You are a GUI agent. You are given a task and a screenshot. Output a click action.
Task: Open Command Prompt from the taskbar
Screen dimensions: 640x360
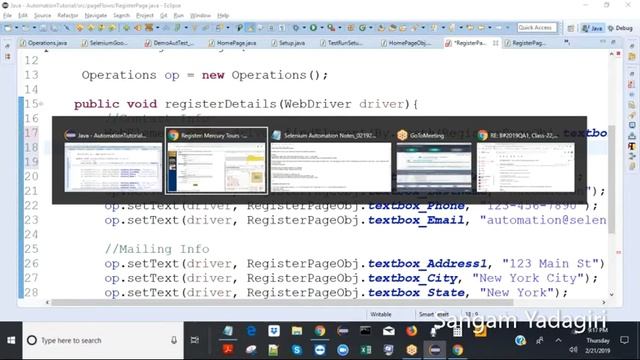point(365,331)
